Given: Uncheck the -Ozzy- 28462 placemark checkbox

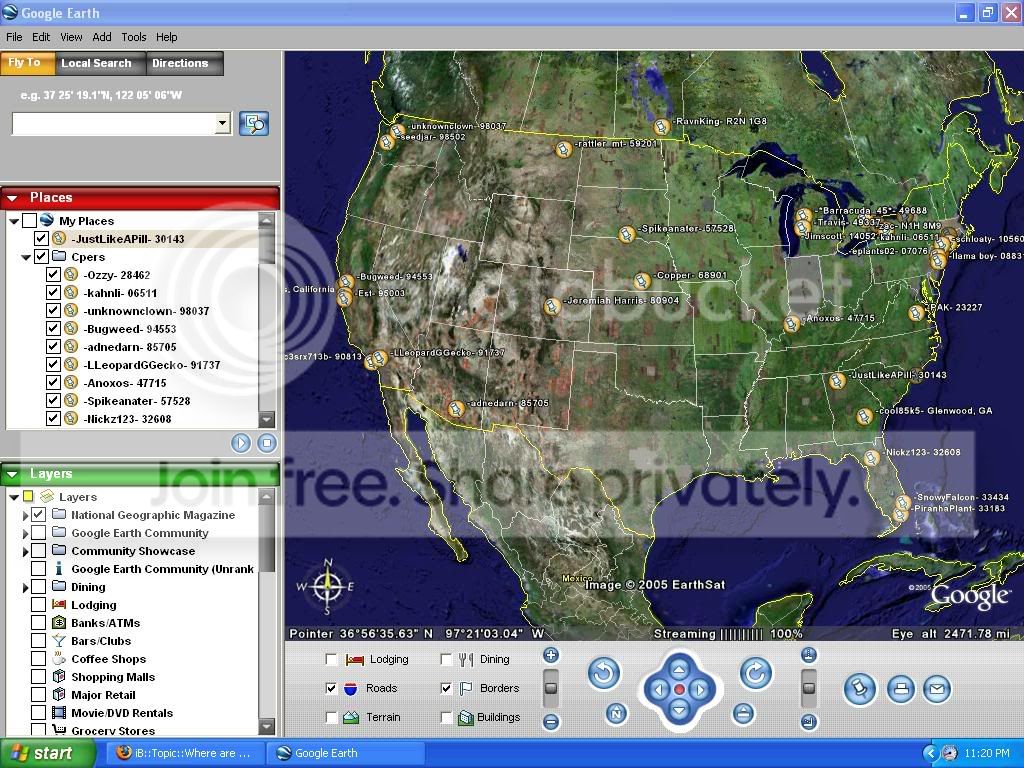Looking at the screenshot, I should [54, 275].
